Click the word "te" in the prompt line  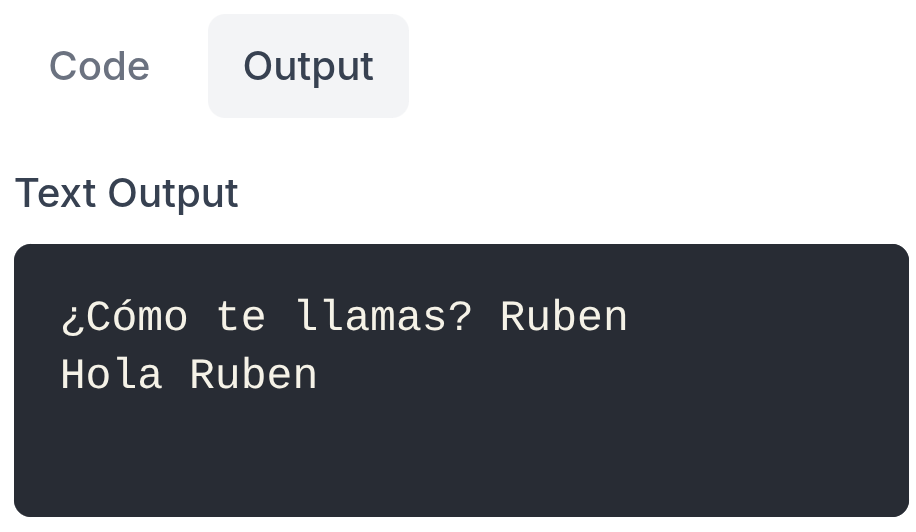[241, 318]
